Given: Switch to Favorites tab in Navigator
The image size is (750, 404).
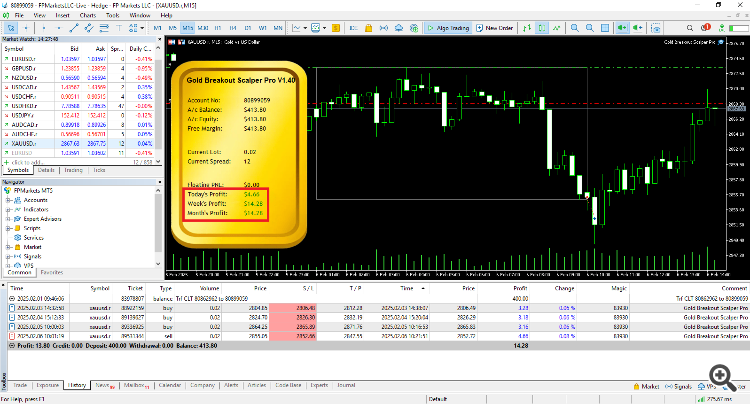Looking at the screenshot, I should pos(52,273).
